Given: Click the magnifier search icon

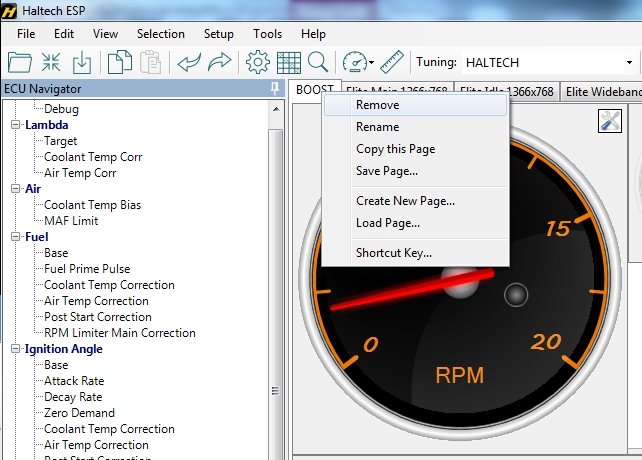Looking at the screenshot, I should click(x=318, y=62).
